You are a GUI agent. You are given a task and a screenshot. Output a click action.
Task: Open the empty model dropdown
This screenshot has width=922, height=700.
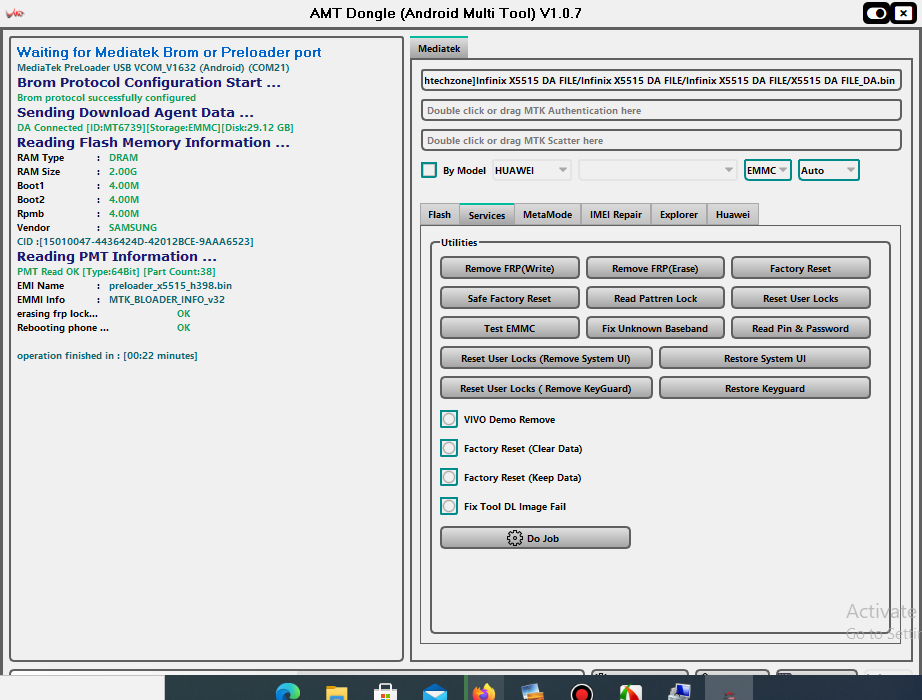[657, 170]
